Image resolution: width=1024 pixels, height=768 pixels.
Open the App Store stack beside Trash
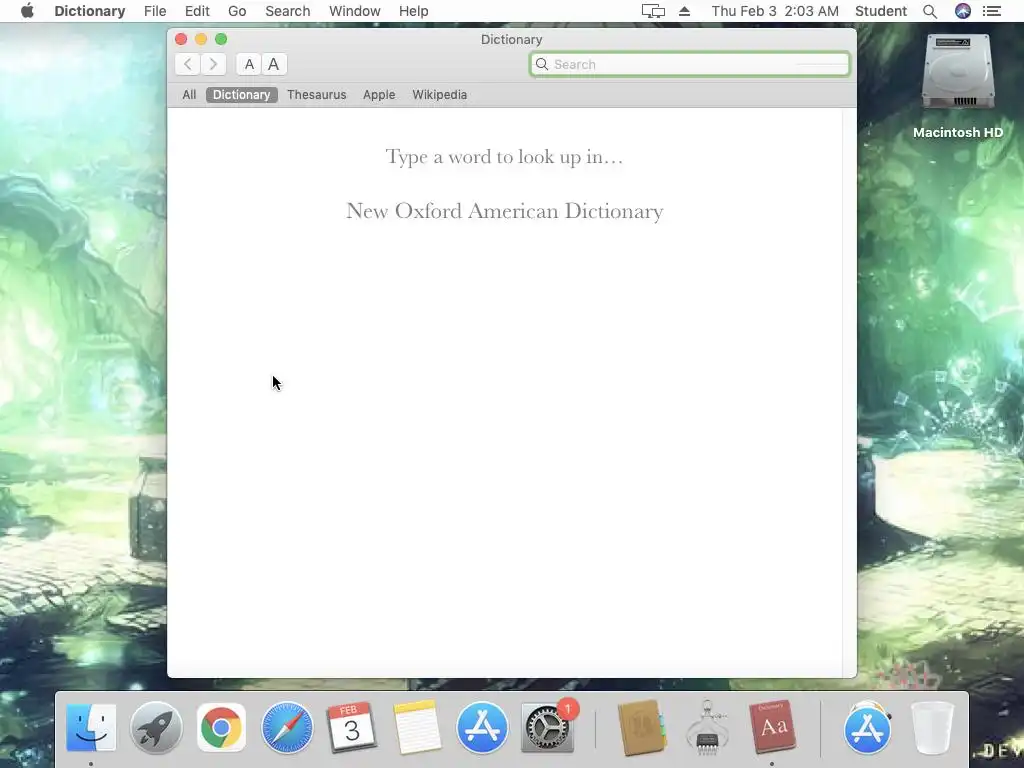pyautogui.click(x=867, y=727)
